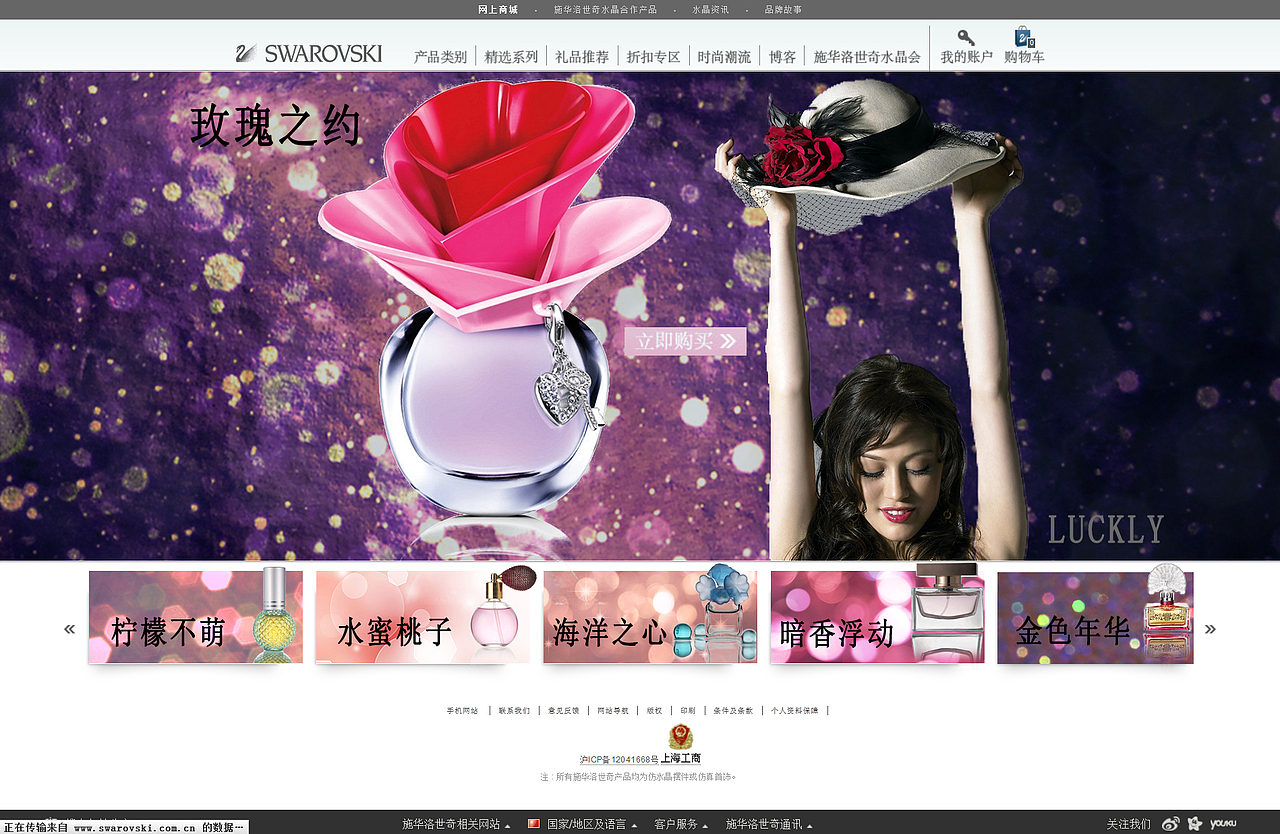Open the social icon between Weibo and Youku
Image resolution: width=1280 pixels, height=834 pixels.
[1194, 824]
